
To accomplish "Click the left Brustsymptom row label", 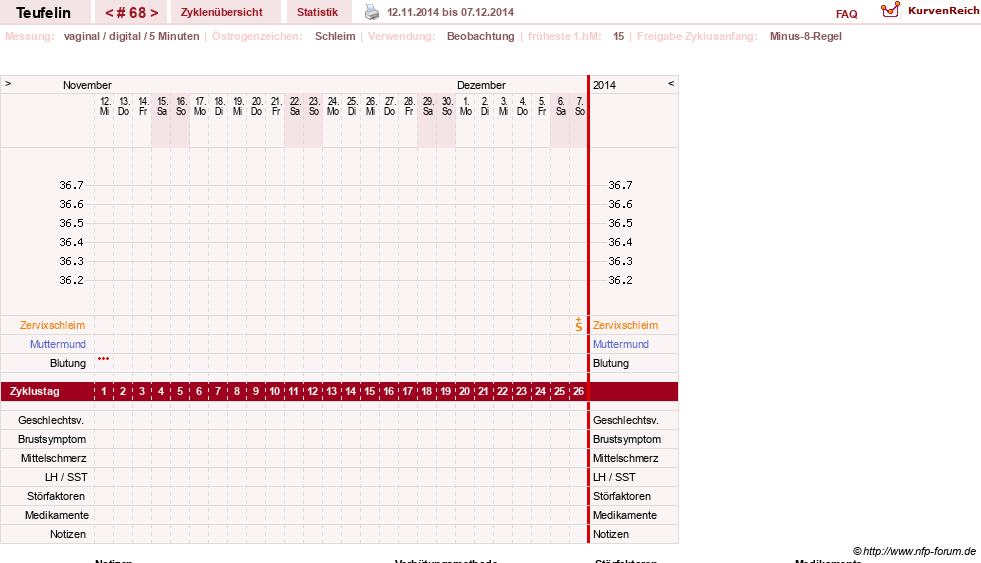I will click(52, 439).
